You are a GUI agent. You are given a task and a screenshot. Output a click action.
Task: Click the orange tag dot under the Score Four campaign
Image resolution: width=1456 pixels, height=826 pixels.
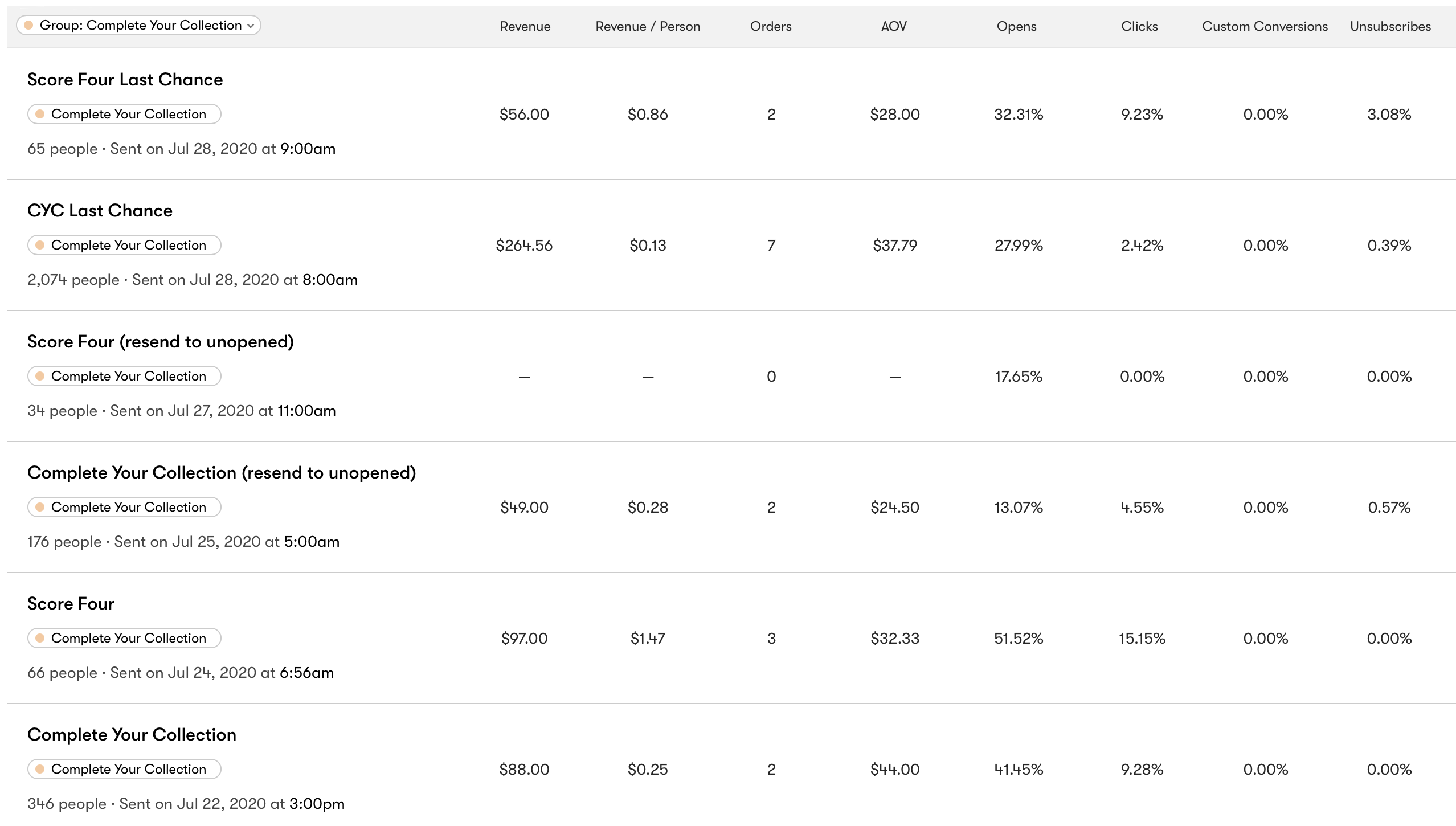pyautogui.click(x=40, y=638)
